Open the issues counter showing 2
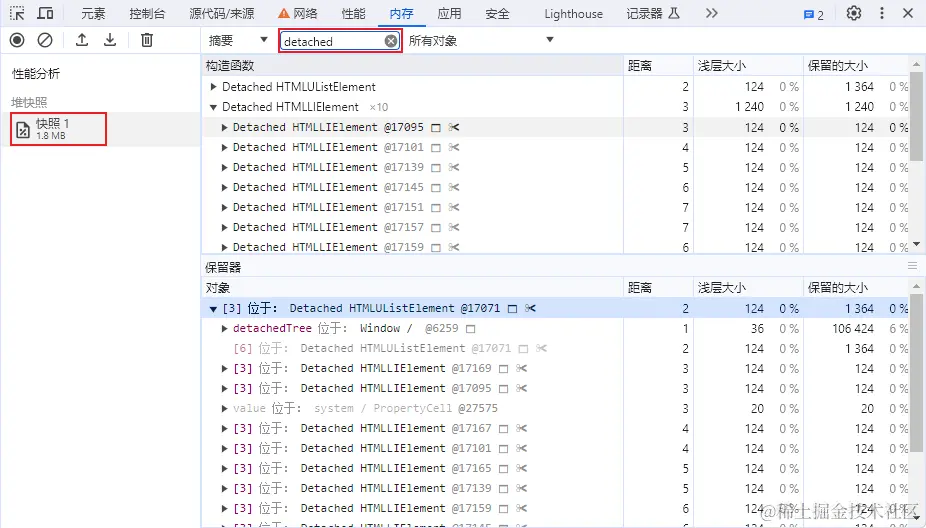Screen dimensions: 926x528 click(814, 15)
